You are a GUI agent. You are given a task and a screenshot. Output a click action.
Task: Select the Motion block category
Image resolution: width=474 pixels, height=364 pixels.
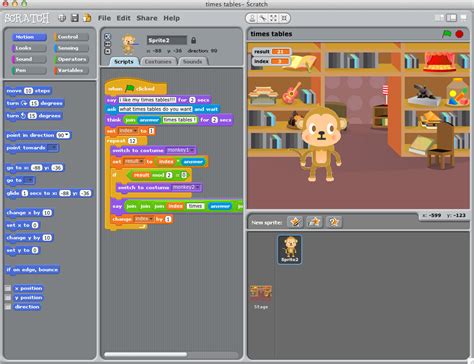coord(29,37)
